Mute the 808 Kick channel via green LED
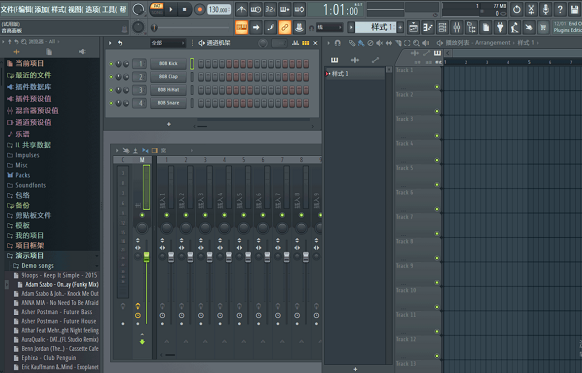 [111, 64]
